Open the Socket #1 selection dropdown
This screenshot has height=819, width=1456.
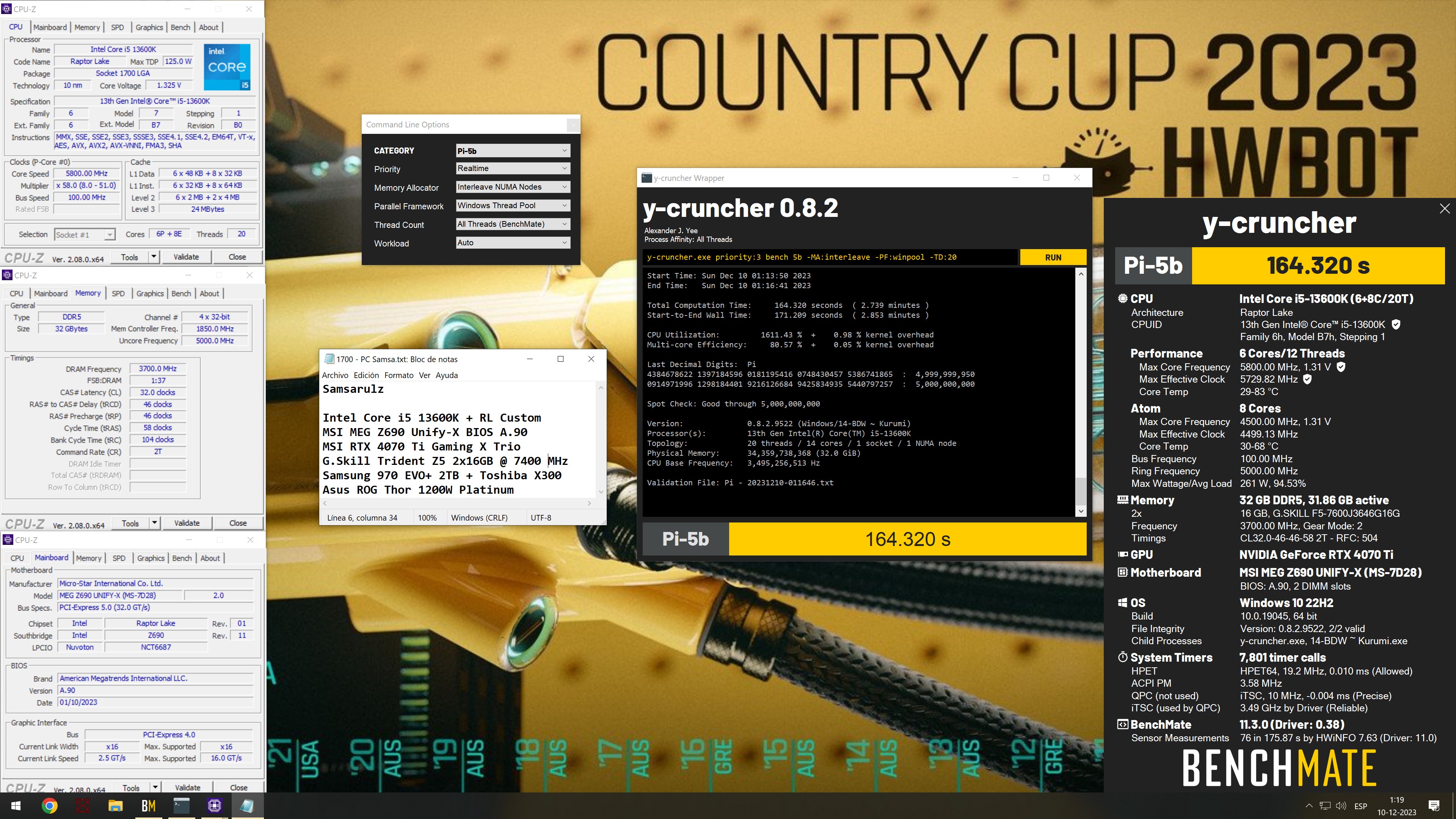(85, 235)
